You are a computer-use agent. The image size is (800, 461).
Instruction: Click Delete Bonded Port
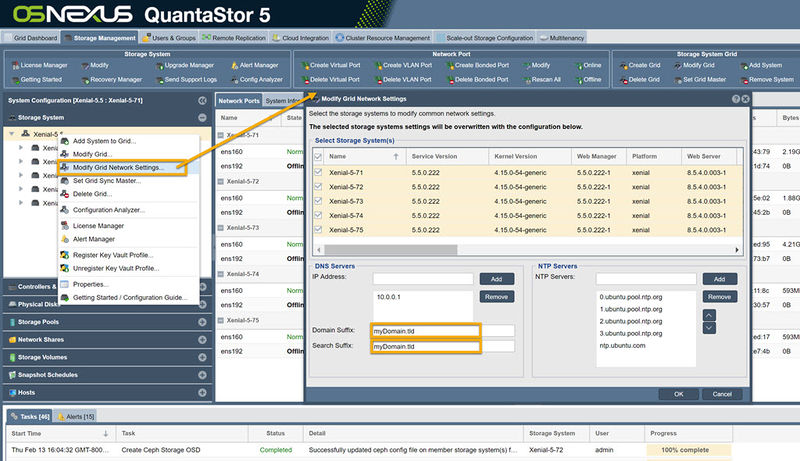(478, 80)
